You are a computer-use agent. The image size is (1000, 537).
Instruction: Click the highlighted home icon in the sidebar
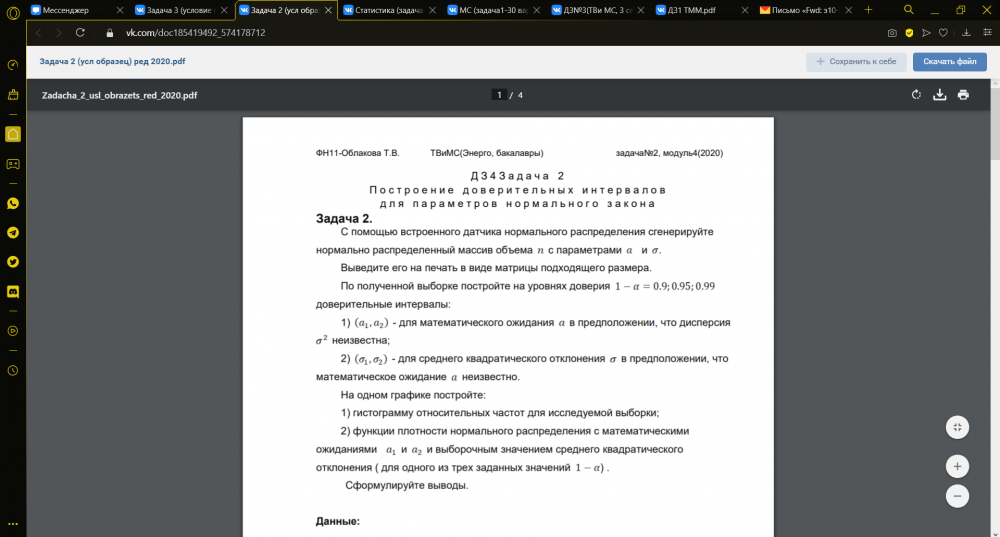[13, 134]
